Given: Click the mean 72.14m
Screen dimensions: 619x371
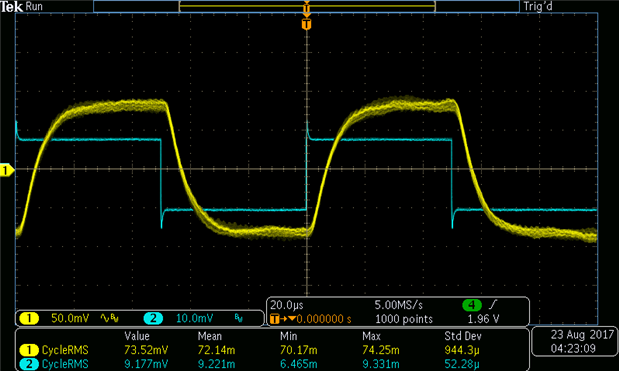Looking at the screenshot, I should pyautogui.click(x=216, y=350).
